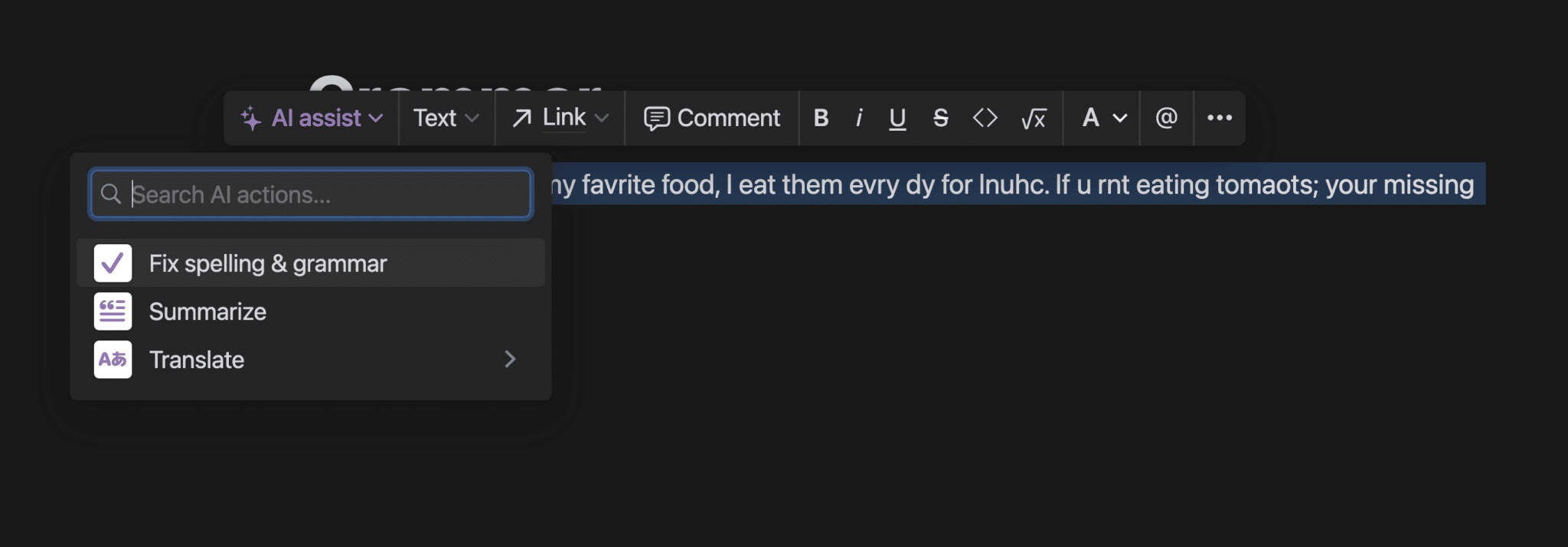Open the Link dropdown
The image size is (1568, 547).
[x=560, y=118]
